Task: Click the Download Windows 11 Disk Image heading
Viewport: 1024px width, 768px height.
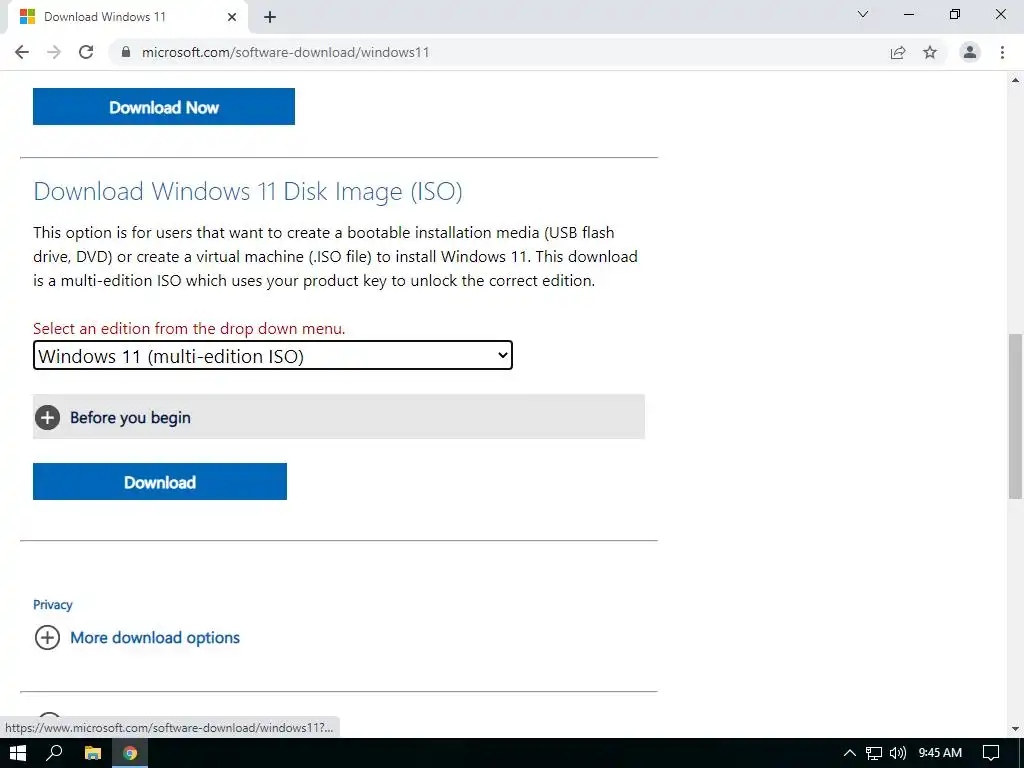Action: tap(248, 191)
